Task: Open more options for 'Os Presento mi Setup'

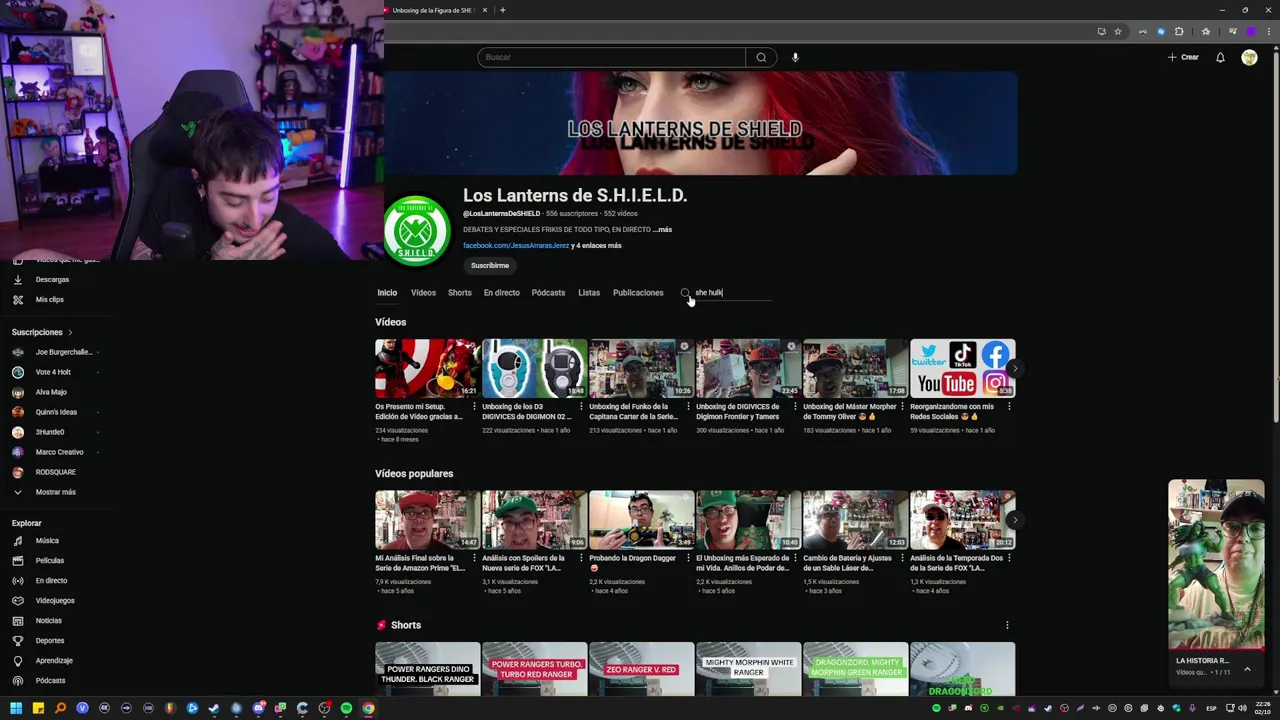Action: click(474, 407)
